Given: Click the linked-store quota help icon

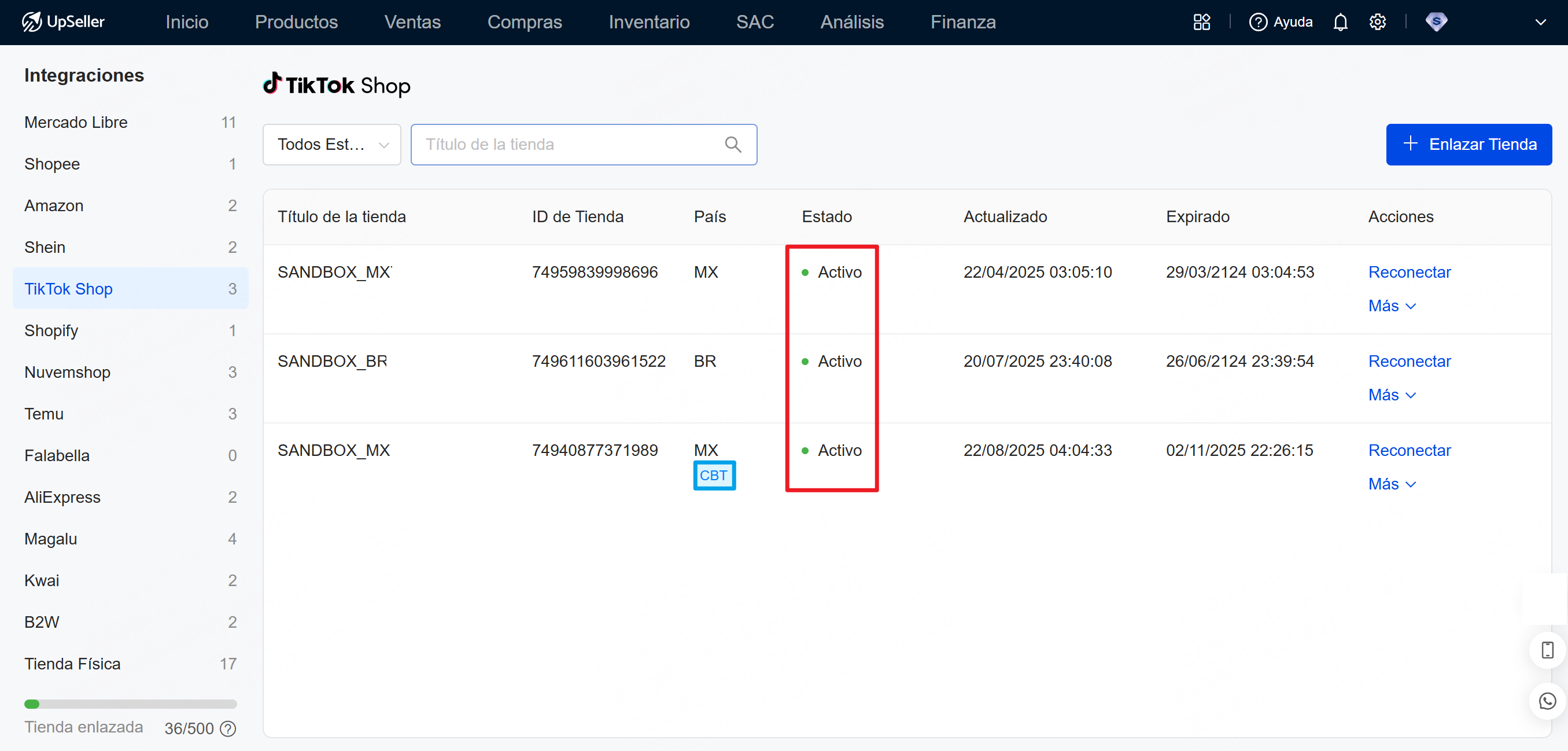Looking at the screenshot, I should (x=228, y=728).
